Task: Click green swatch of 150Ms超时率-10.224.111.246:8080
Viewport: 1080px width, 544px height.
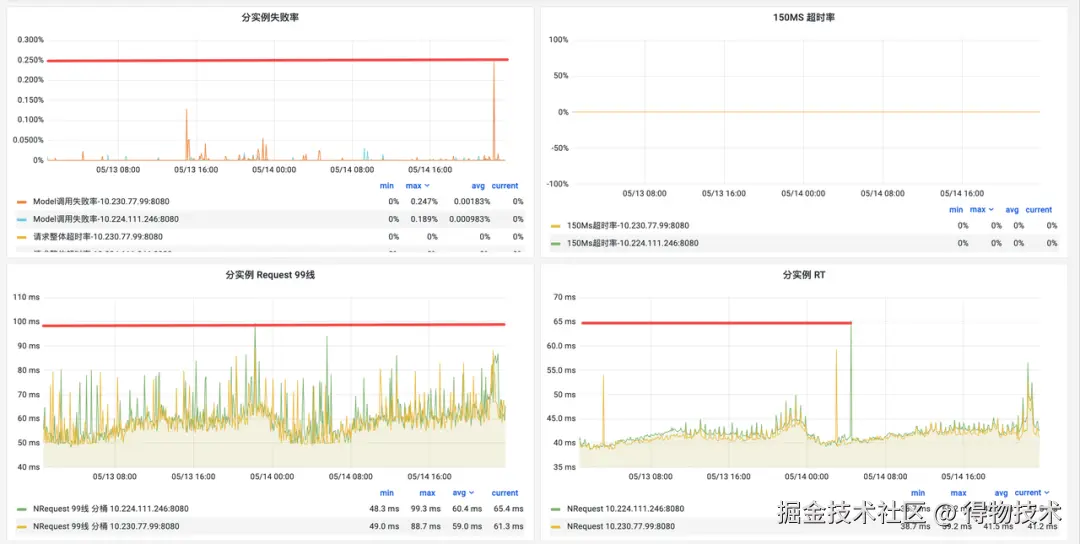Action: pos(555,243)
